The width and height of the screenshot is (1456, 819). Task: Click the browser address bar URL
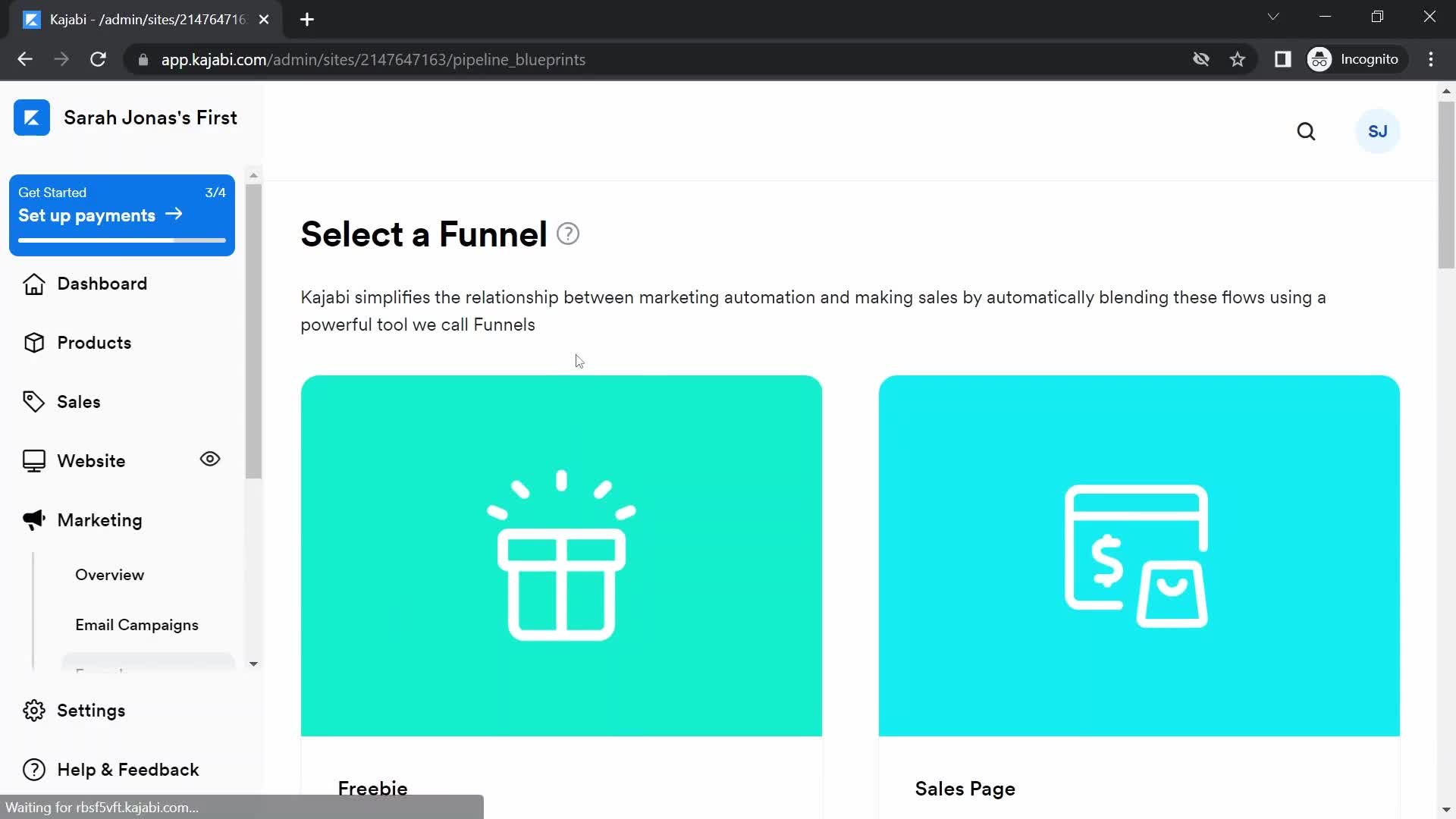click(373, 59)
